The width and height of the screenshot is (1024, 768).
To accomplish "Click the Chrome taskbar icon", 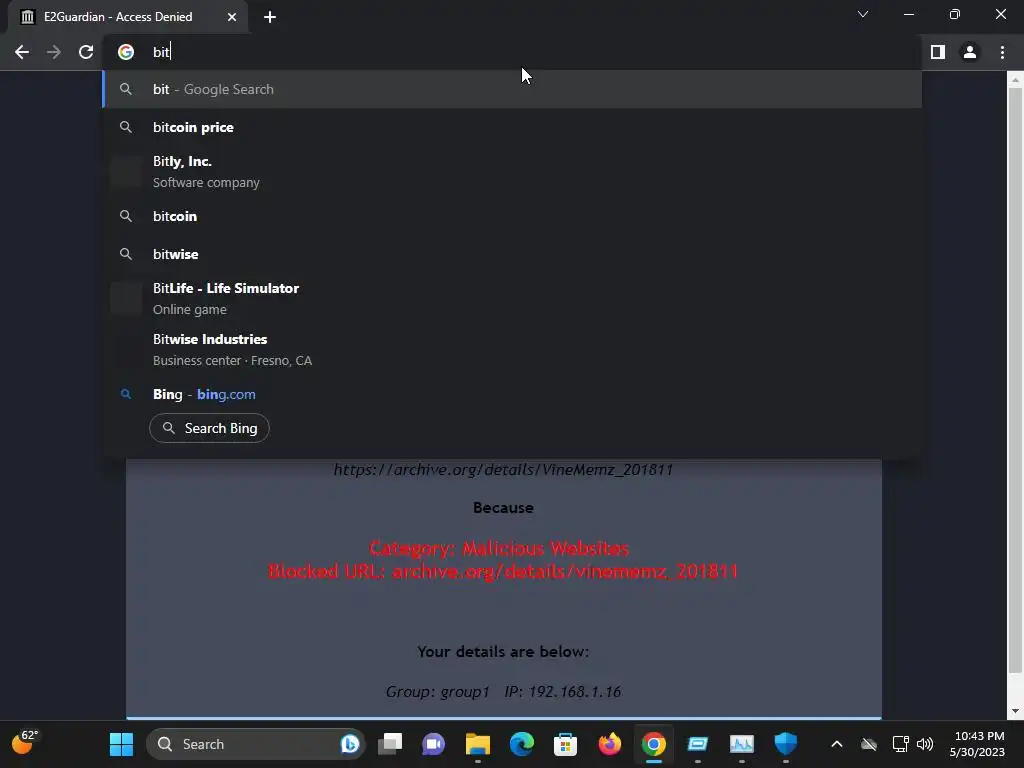I will coord(654,744).
